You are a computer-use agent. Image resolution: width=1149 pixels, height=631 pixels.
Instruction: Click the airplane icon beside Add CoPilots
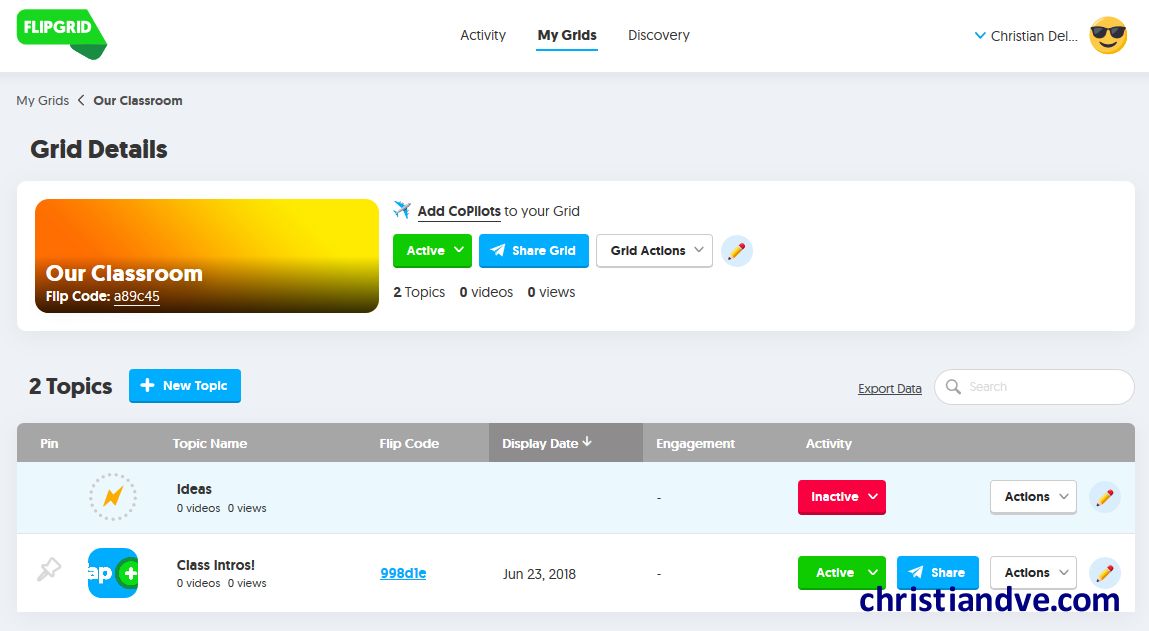tap(404, 210)
